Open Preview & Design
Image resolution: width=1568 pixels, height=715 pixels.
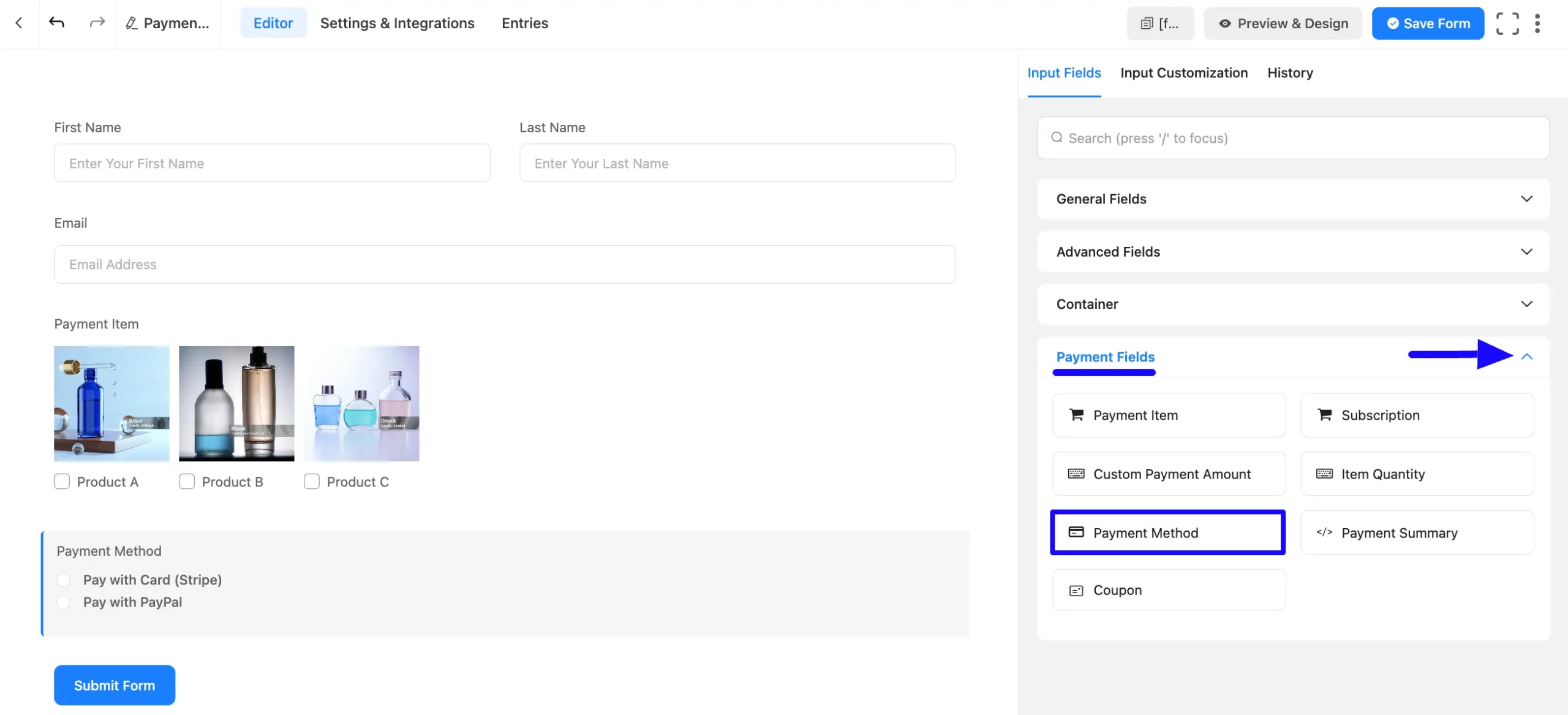pyautogui.click(x=1283, y=23)
